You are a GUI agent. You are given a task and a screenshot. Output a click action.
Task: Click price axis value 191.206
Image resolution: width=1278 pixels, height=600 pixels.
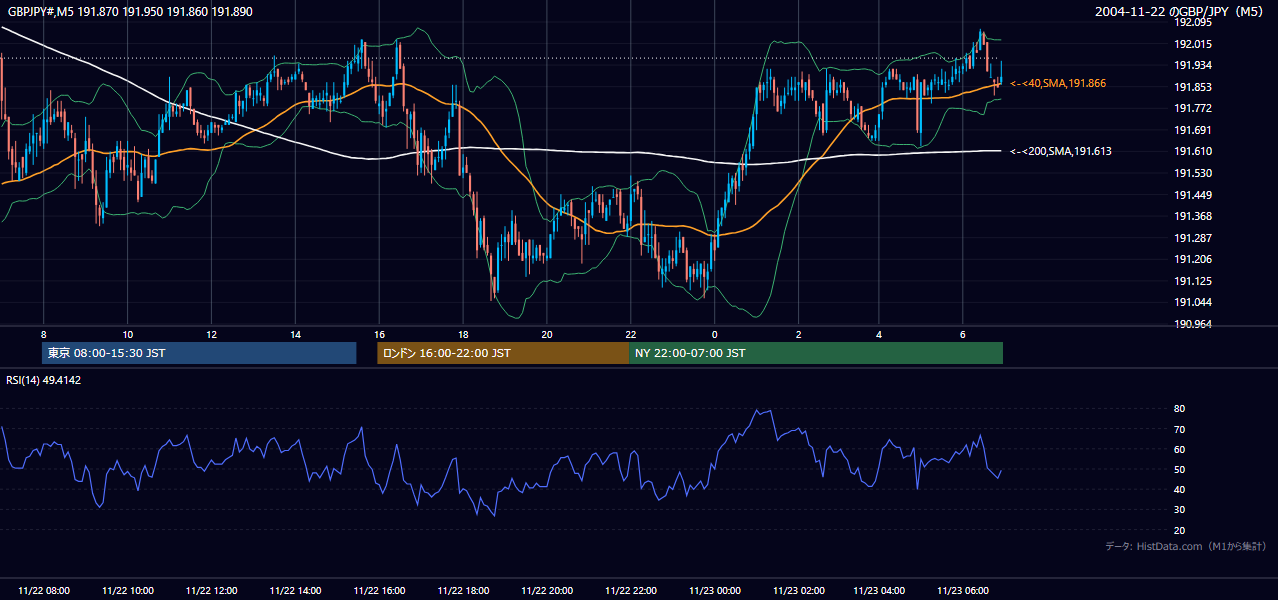pos(1193,259)
